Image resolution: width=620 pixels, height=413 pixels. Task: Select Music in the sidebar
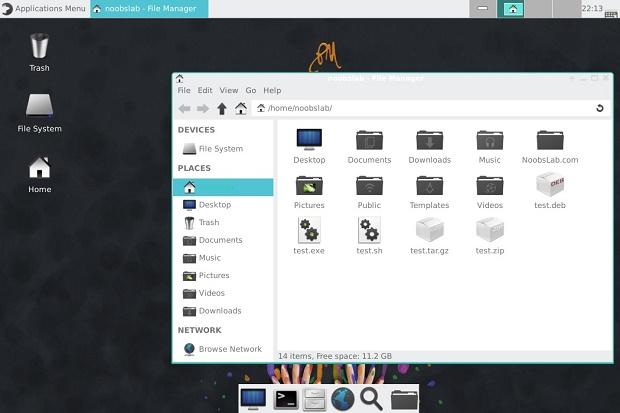(223, 258)
